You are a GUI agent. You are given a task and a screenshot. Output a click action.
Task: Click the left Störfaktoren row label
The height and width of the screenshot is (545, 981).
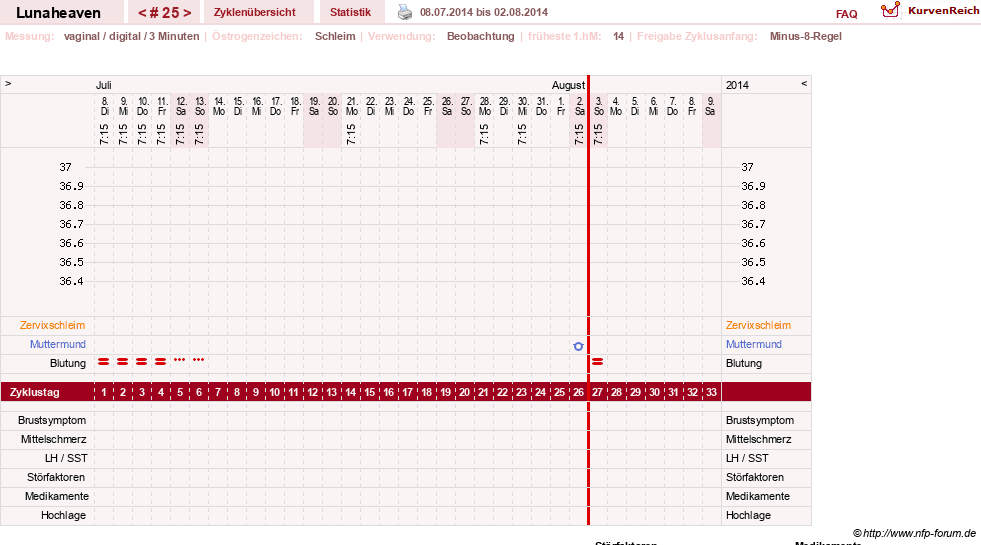[56, 477]
